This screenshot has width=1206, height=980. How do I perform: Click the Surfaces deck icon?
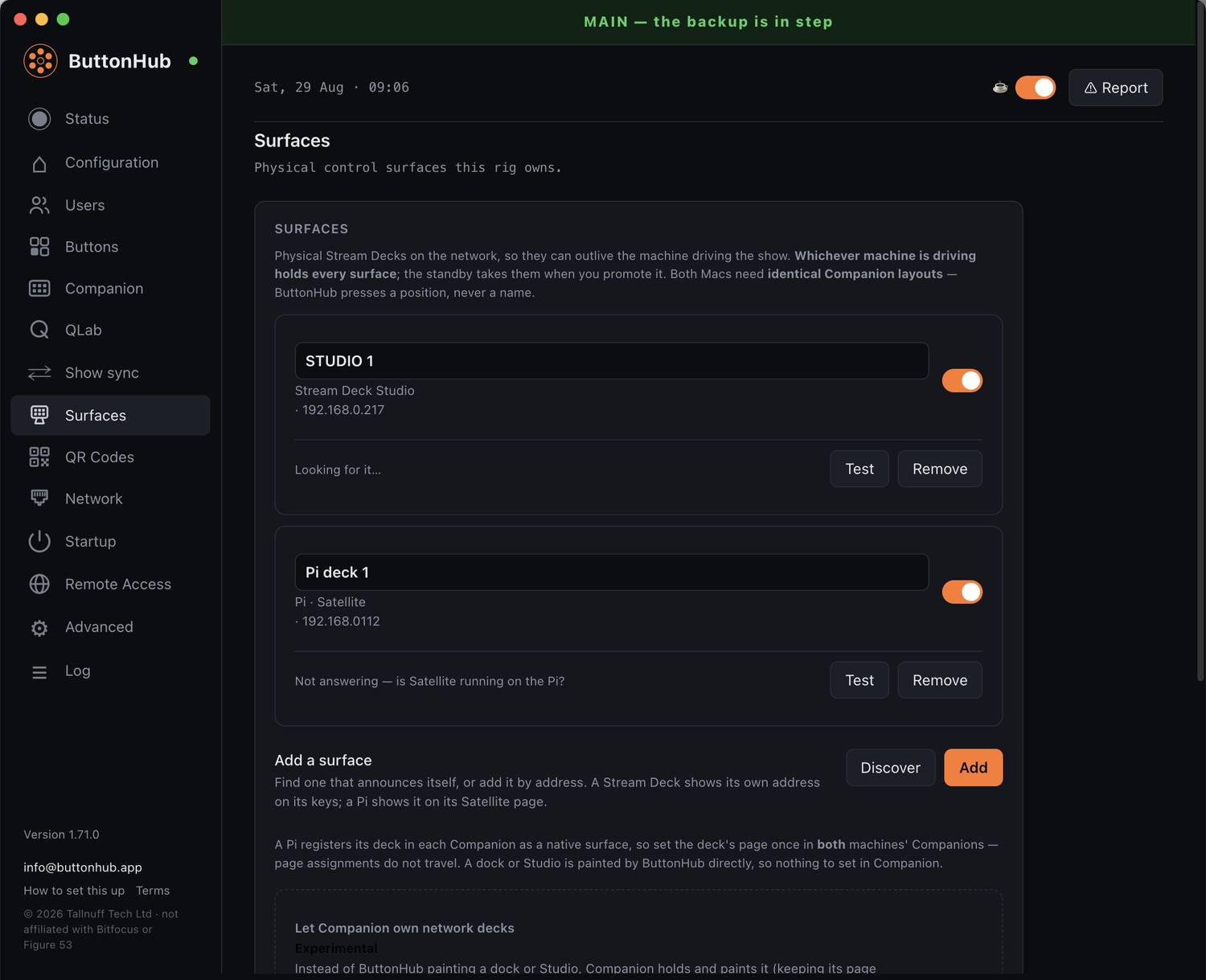tap(39, 415)
